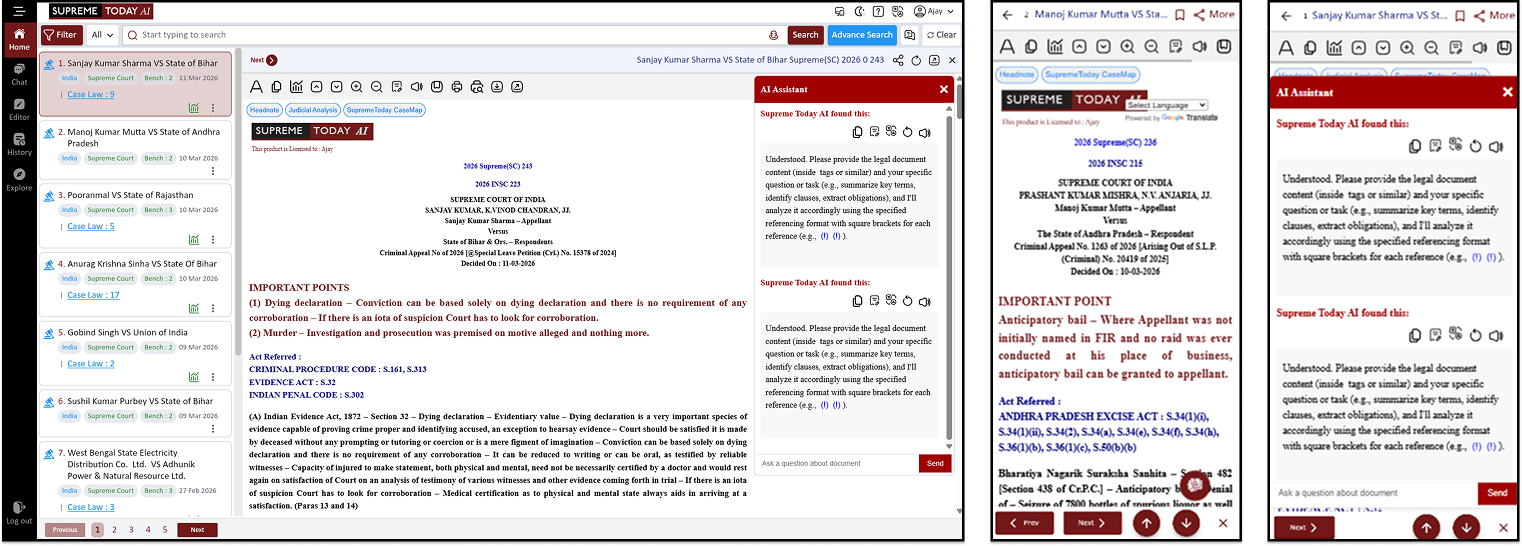Open the Headnote tab in desktop viewer

click(265, 110)
